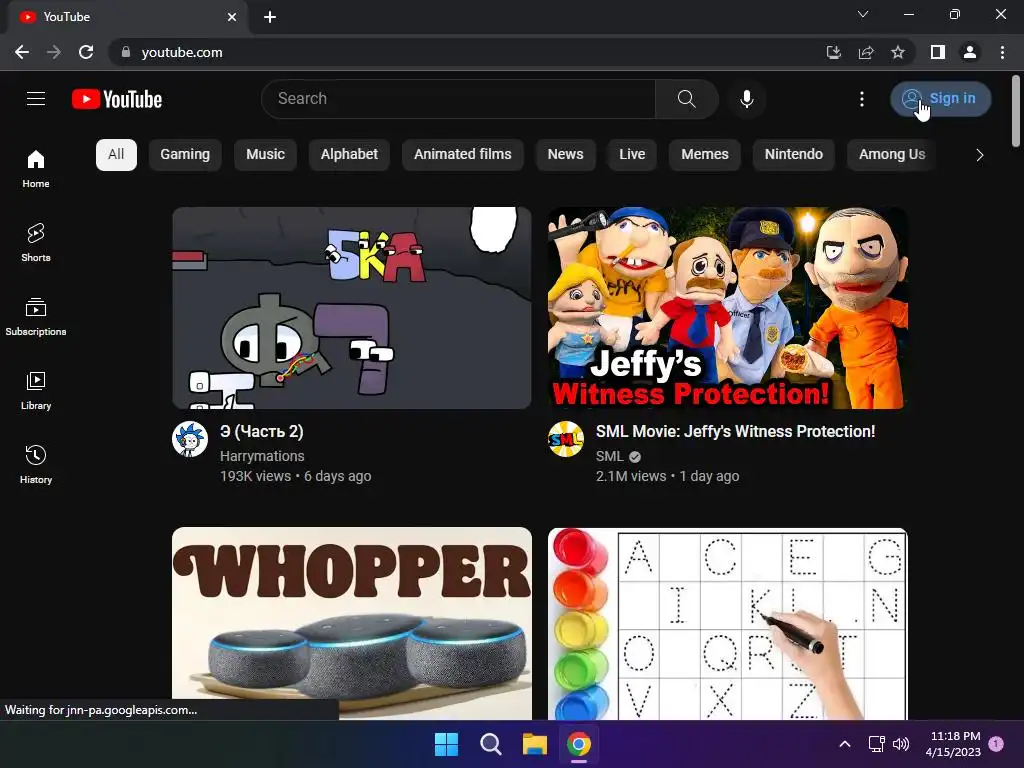The width and height of the screenshot is (1024, 768).
Task: Open YouTube settings three-dot menu
Action: [862, 99]
